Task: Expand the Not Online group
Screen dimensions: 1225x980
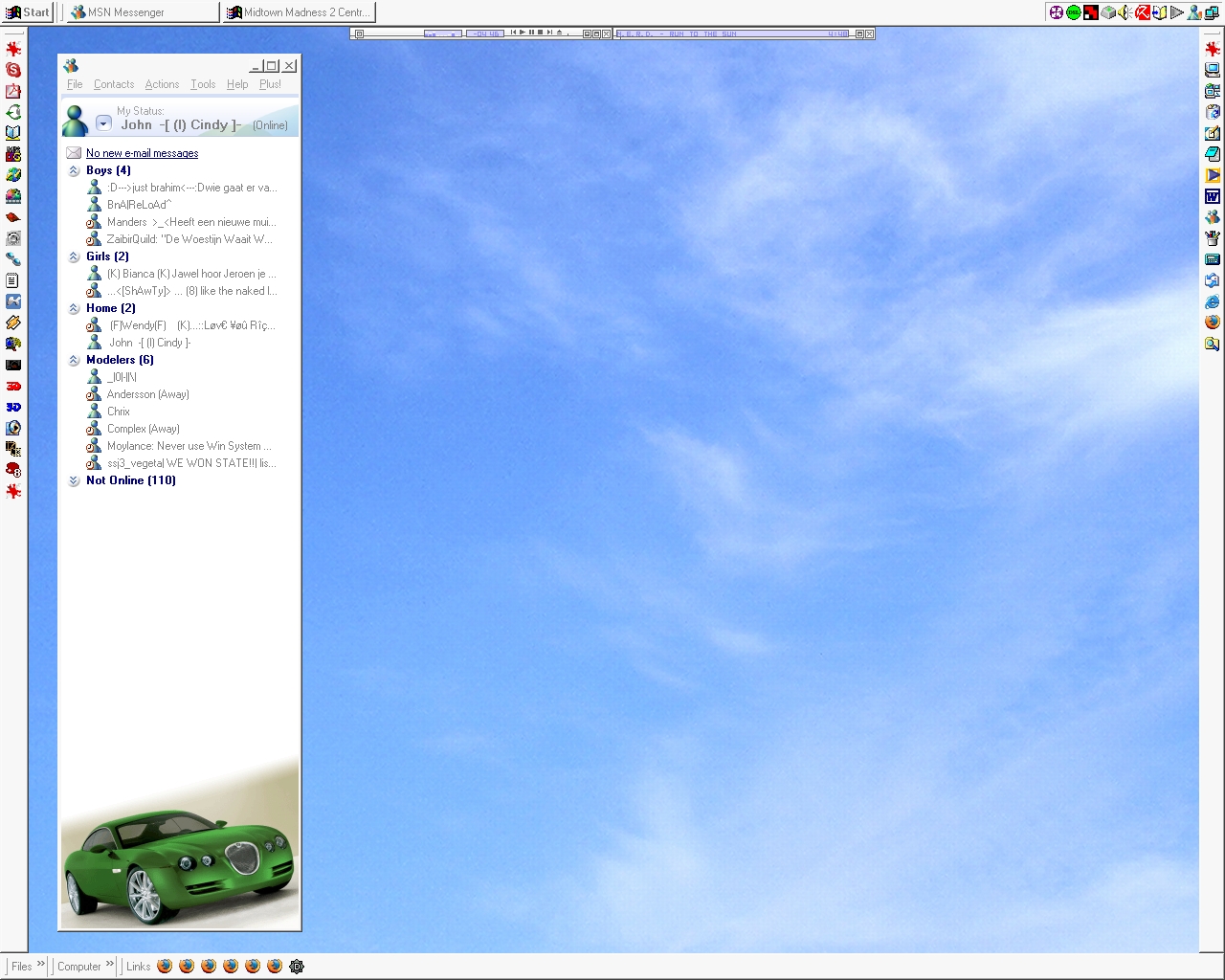Action: (74, 480)
